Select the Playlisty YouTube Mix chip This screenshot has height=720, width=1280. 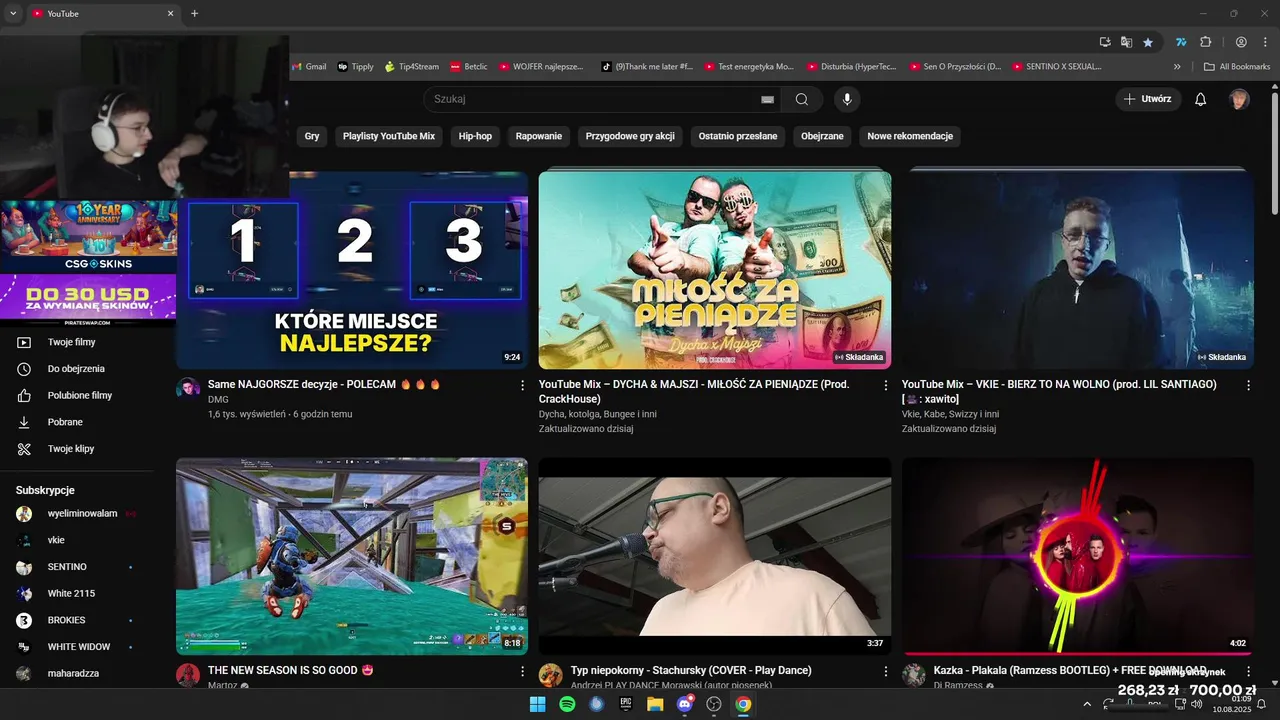coord(389,136)
